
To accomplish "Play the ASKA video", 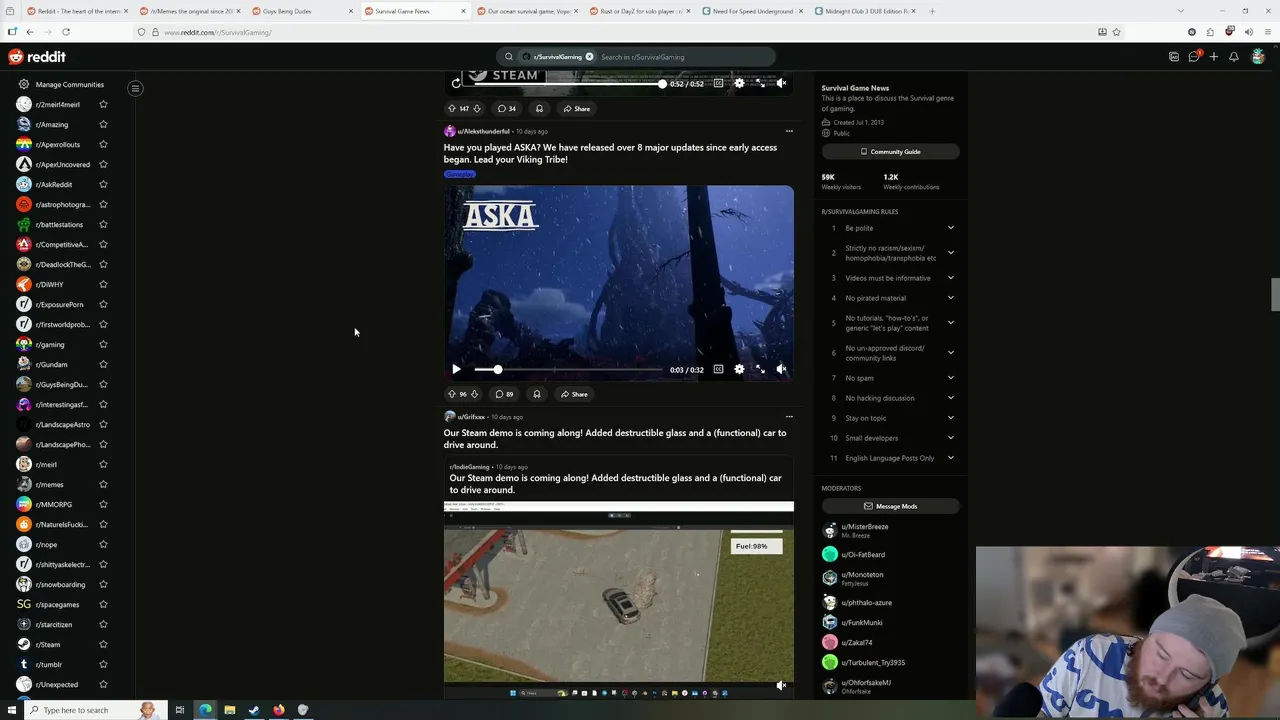I will tap(456, 369).
